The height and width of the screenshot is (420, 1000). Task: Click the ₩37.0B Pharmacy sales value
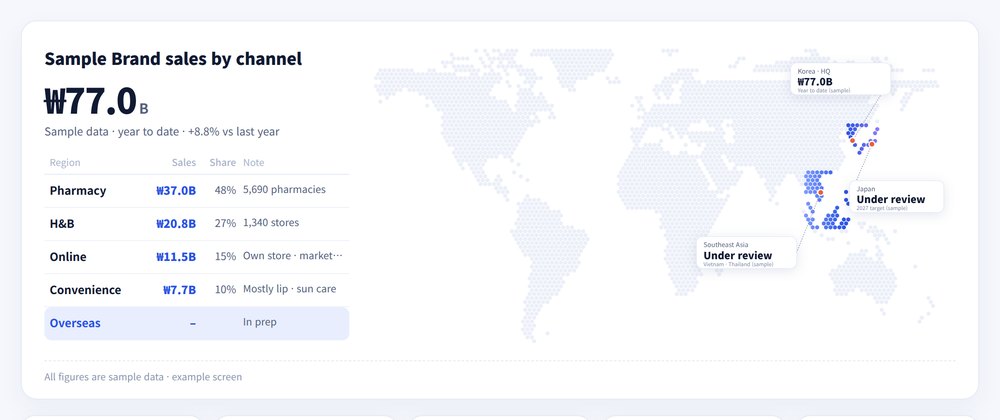[x=176, y=190]
